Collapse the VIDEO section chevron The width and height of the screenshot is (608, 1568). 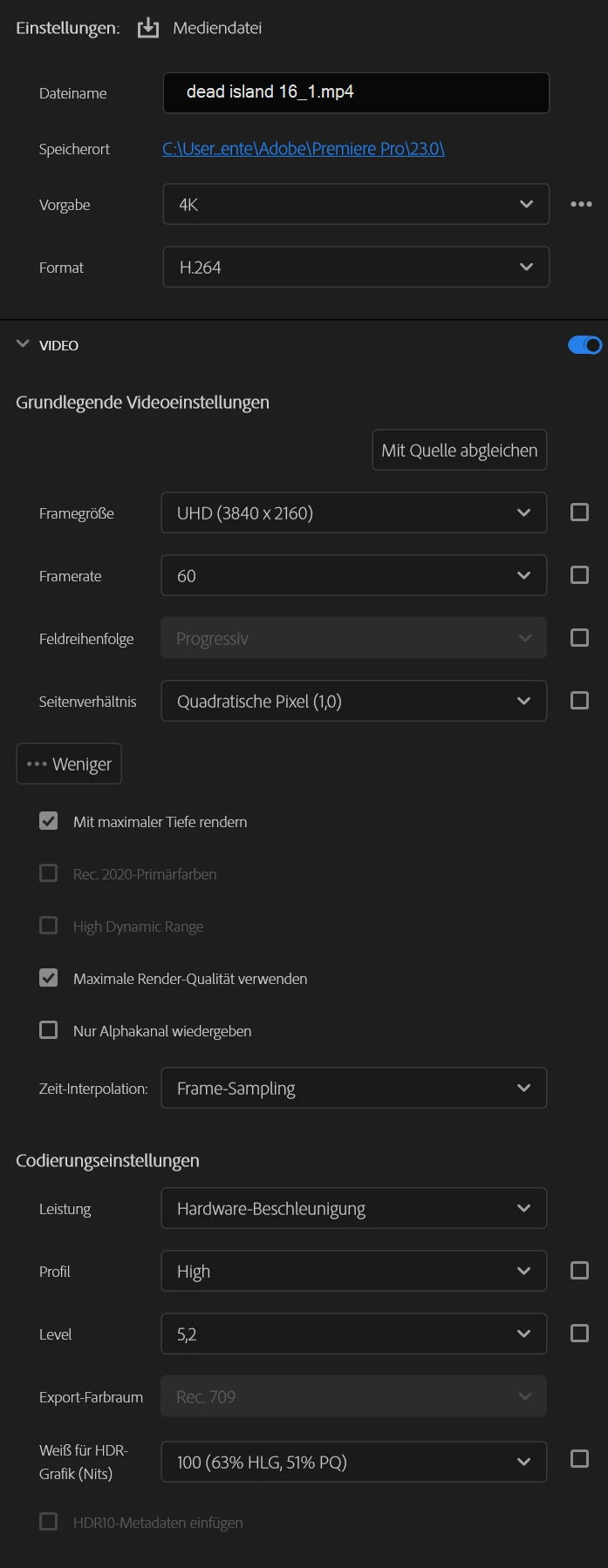pyautogui.click(x=23, y=344)
